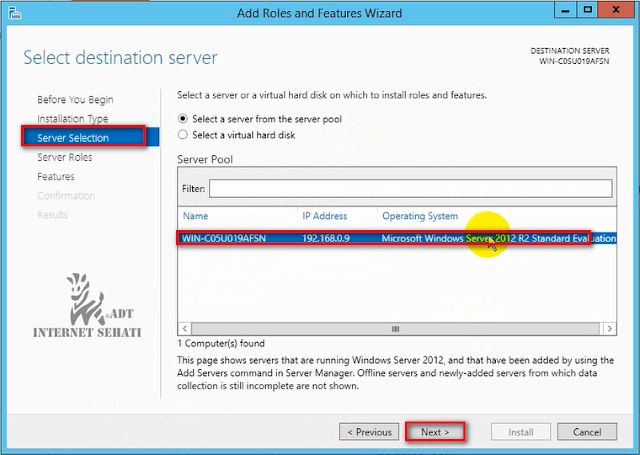Select the Server Selection step
Screen dimensions: 640x455
[x=90, y=138]
